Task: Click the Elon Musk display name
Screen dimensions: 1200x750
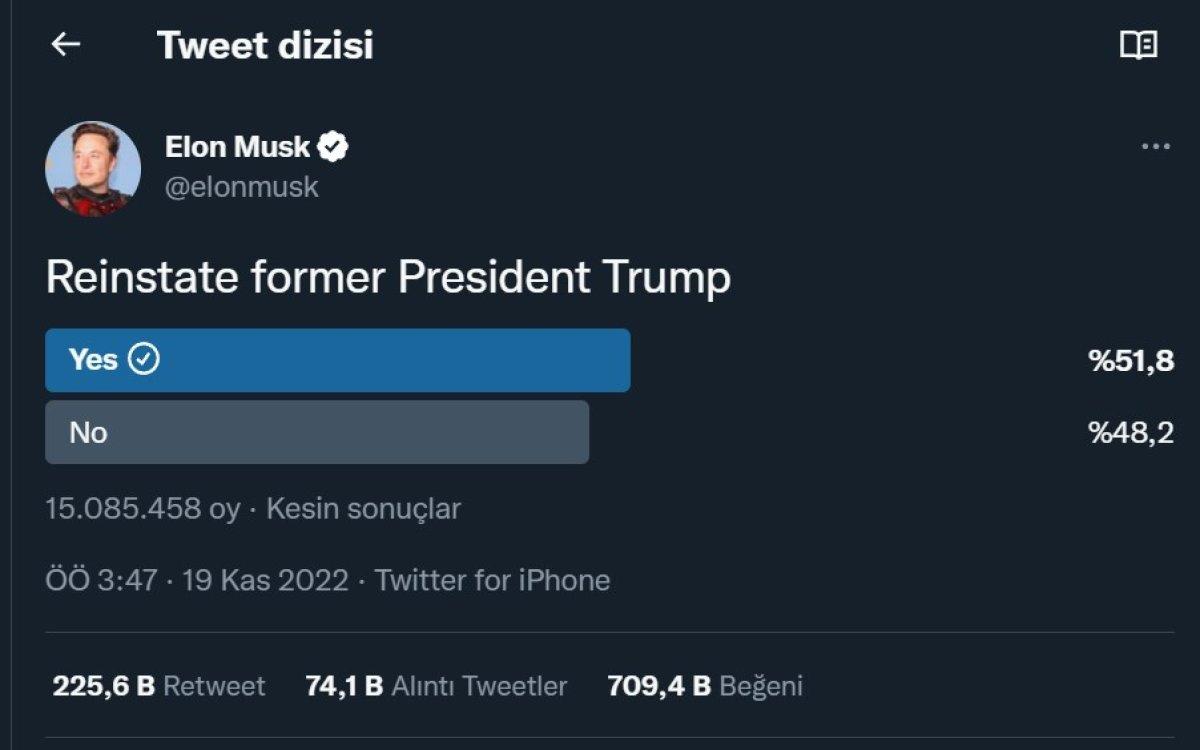Action: coord(237,146)
